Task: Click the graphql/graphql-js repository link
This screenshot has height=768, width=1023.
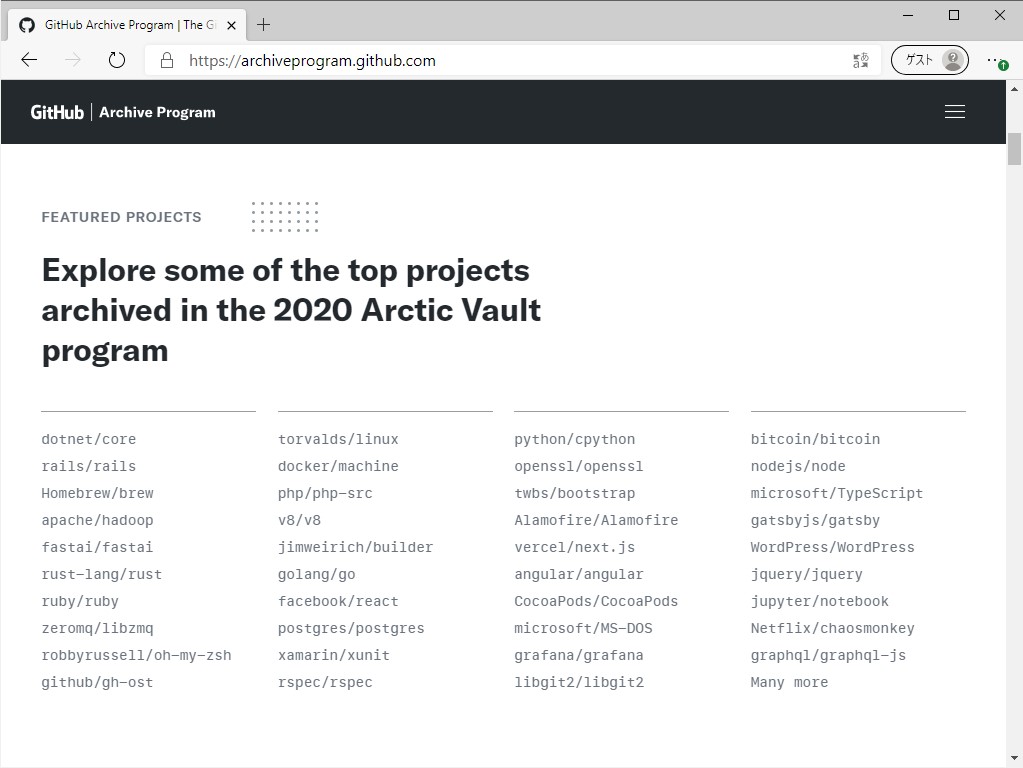Action: pyautogui.click(x=828, y=655)
